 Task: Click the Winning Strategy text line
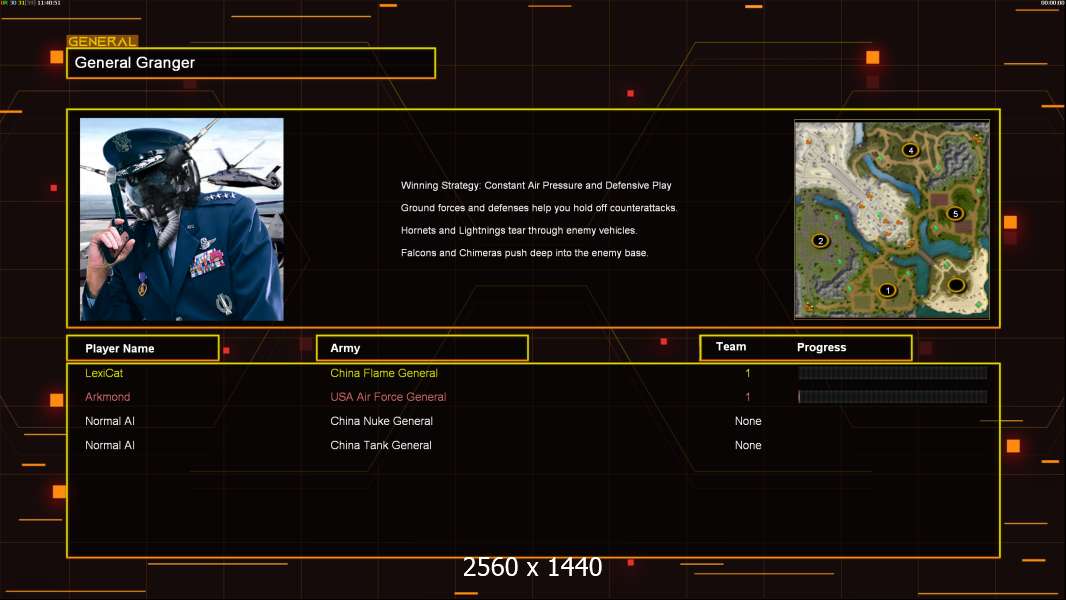(536, 186)
